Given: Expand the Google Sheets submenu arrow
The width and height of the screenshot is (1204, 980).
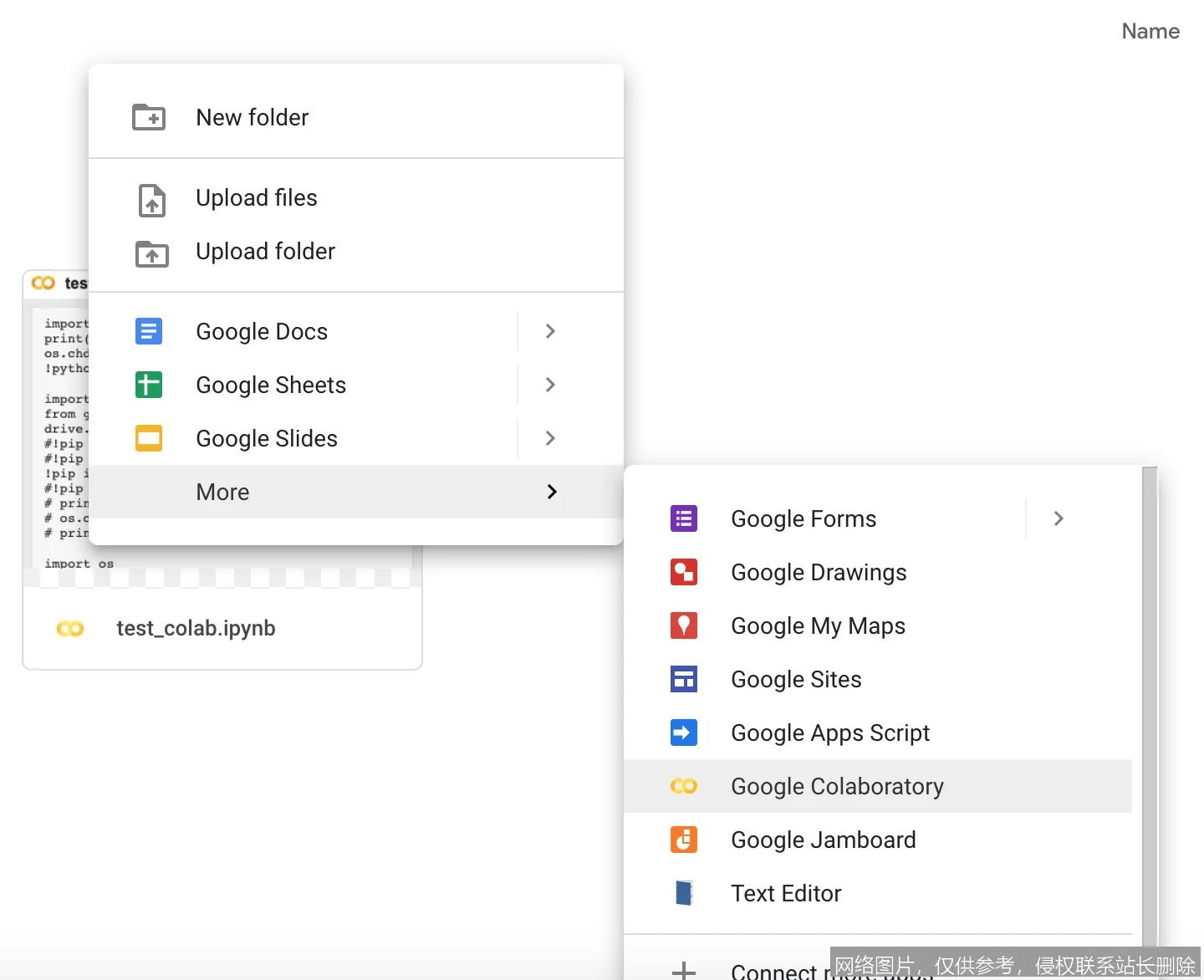Looking at the screenshot, I should point(550,385).
